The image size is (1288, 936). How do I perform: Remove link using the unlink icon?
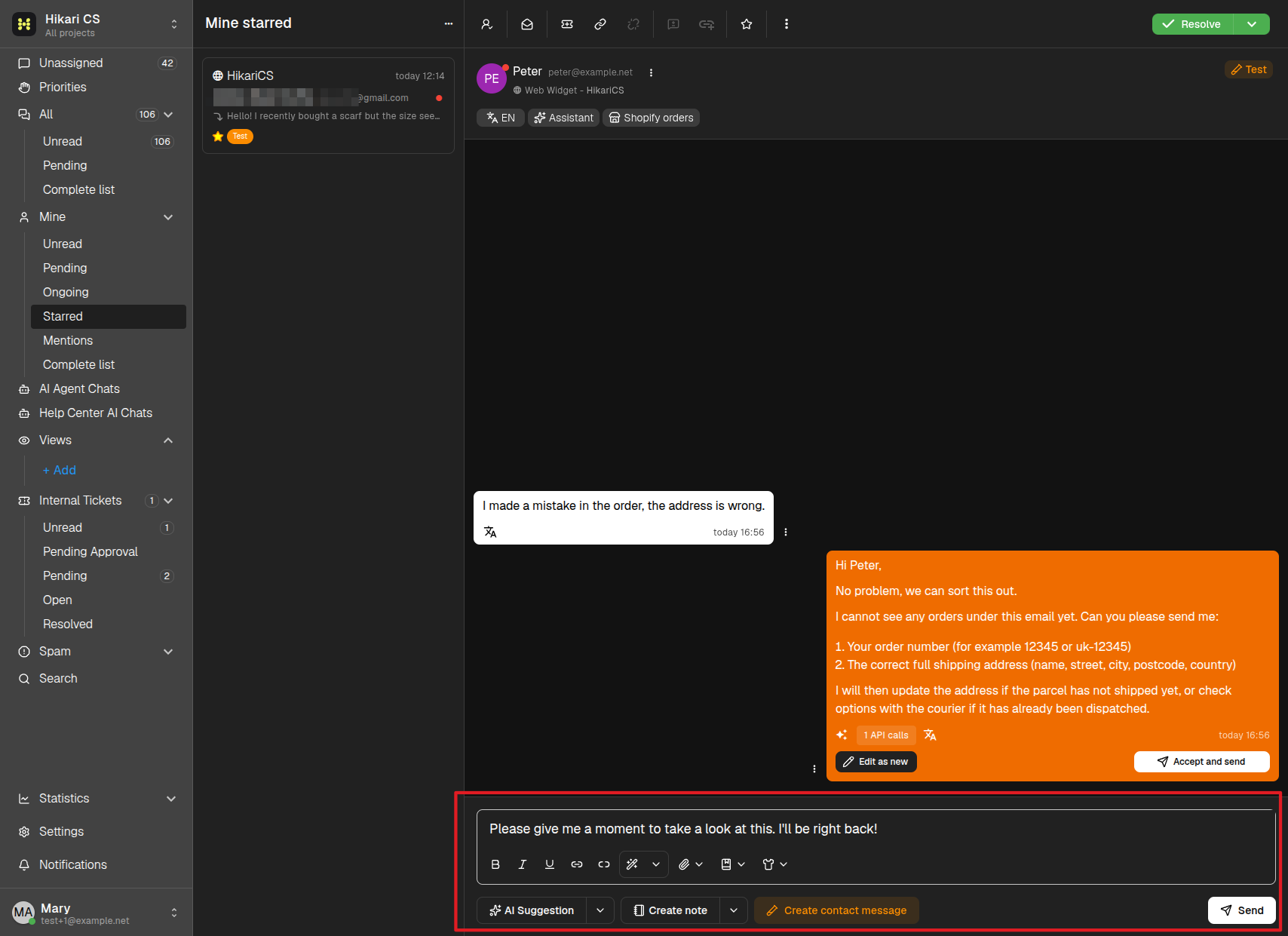click(x=604, y=864)
